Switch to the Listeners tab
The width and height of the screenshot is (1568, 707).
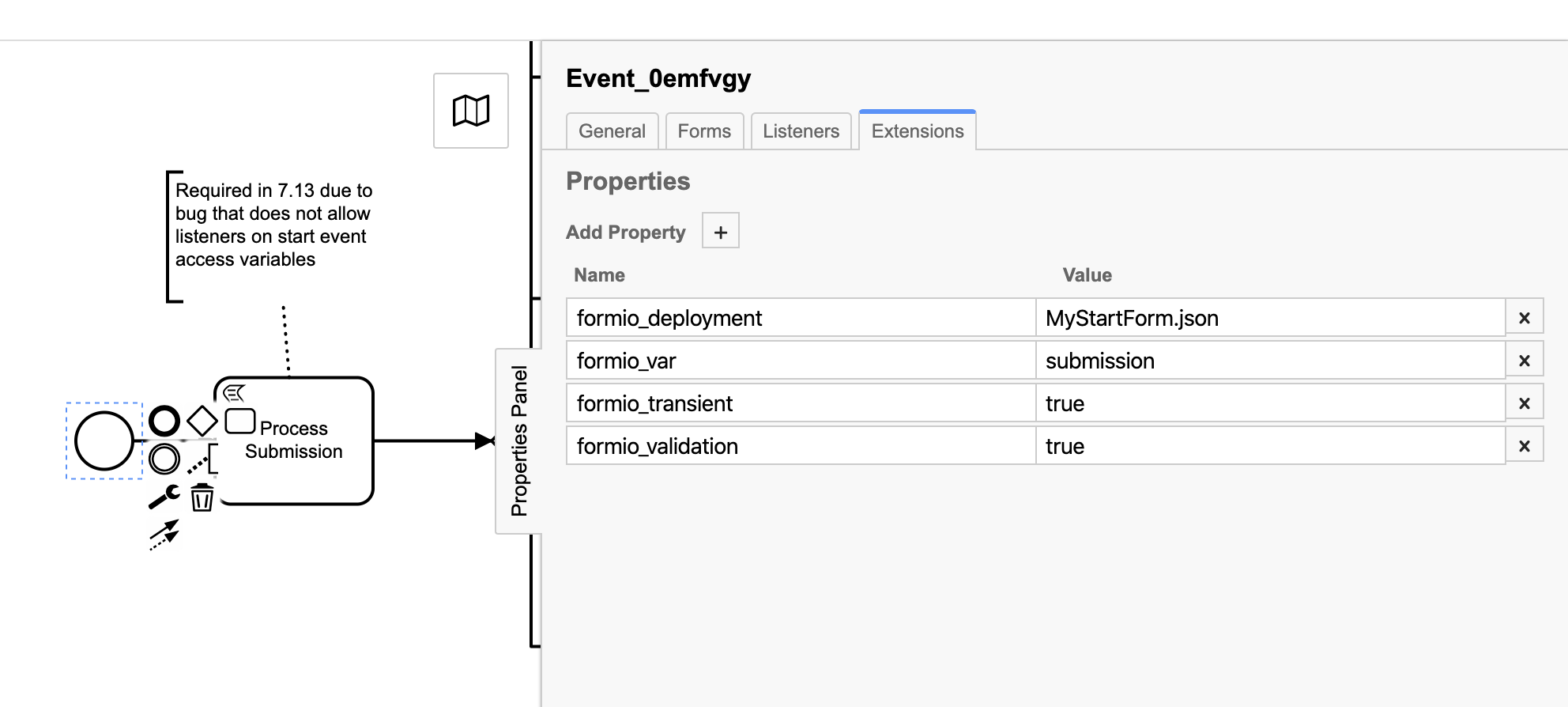click(x=801, y=131)
